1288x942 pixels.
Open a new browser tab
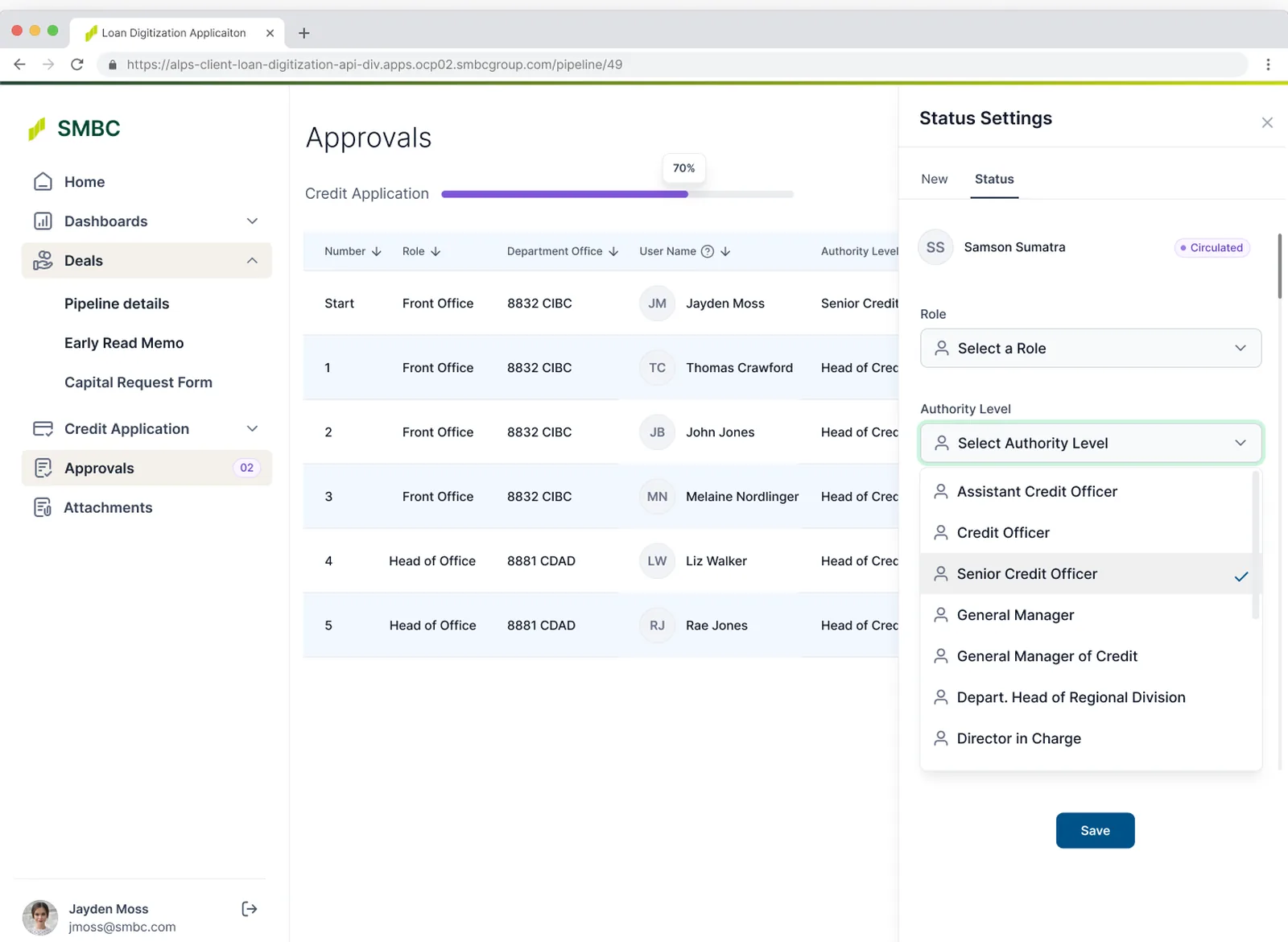[x=303, y=33]
